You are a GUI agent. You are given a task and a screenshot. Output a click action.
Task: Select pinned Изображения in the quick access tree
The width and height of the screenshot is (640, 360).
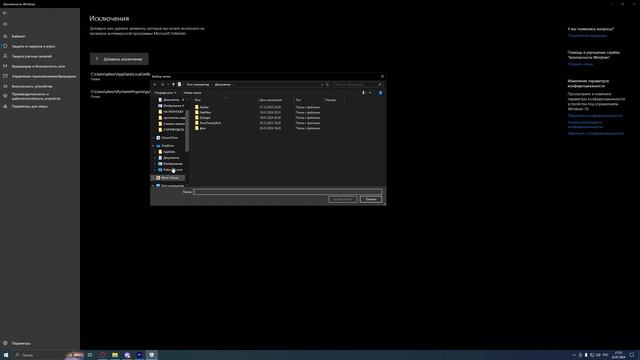pos(171,106)
